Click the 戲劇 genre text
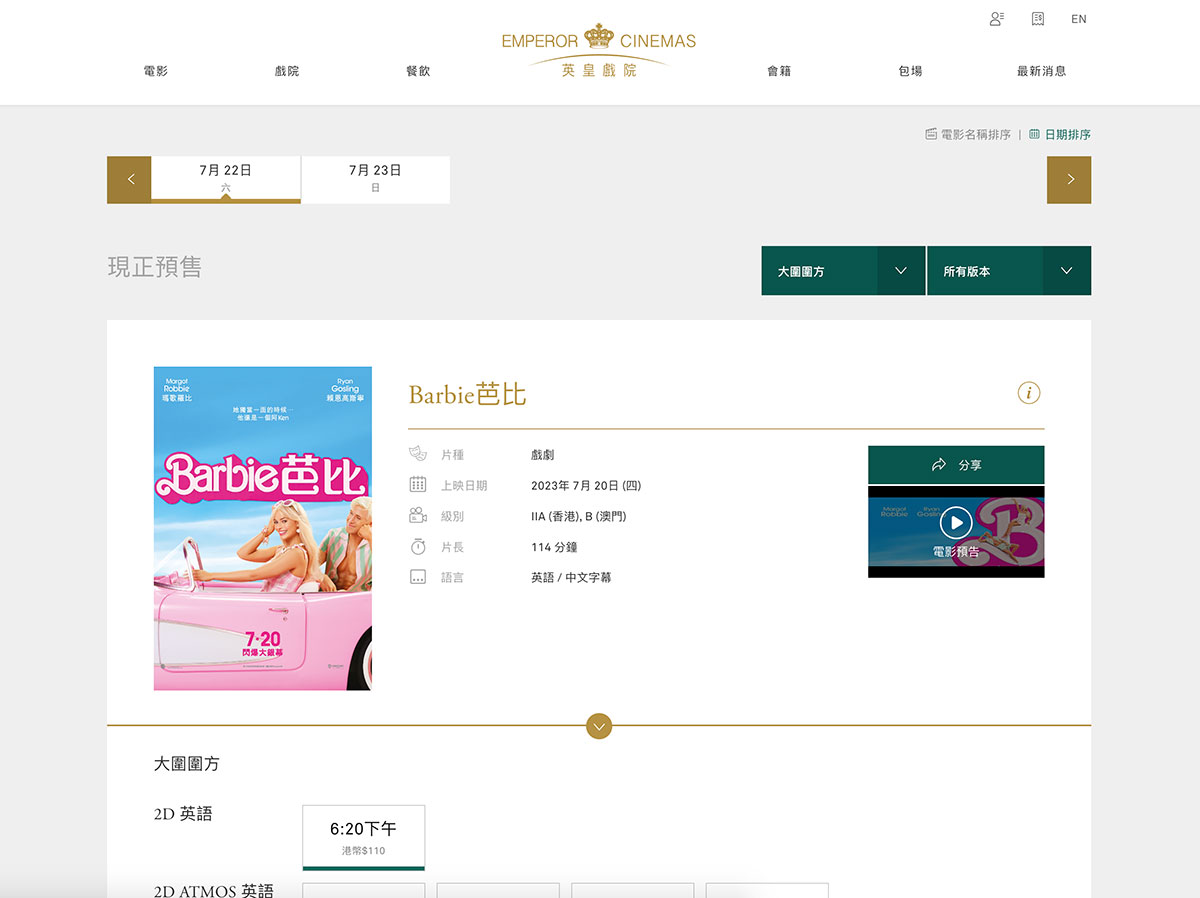This screenshot has height=898, width=1200. click(x=543, y=455)
